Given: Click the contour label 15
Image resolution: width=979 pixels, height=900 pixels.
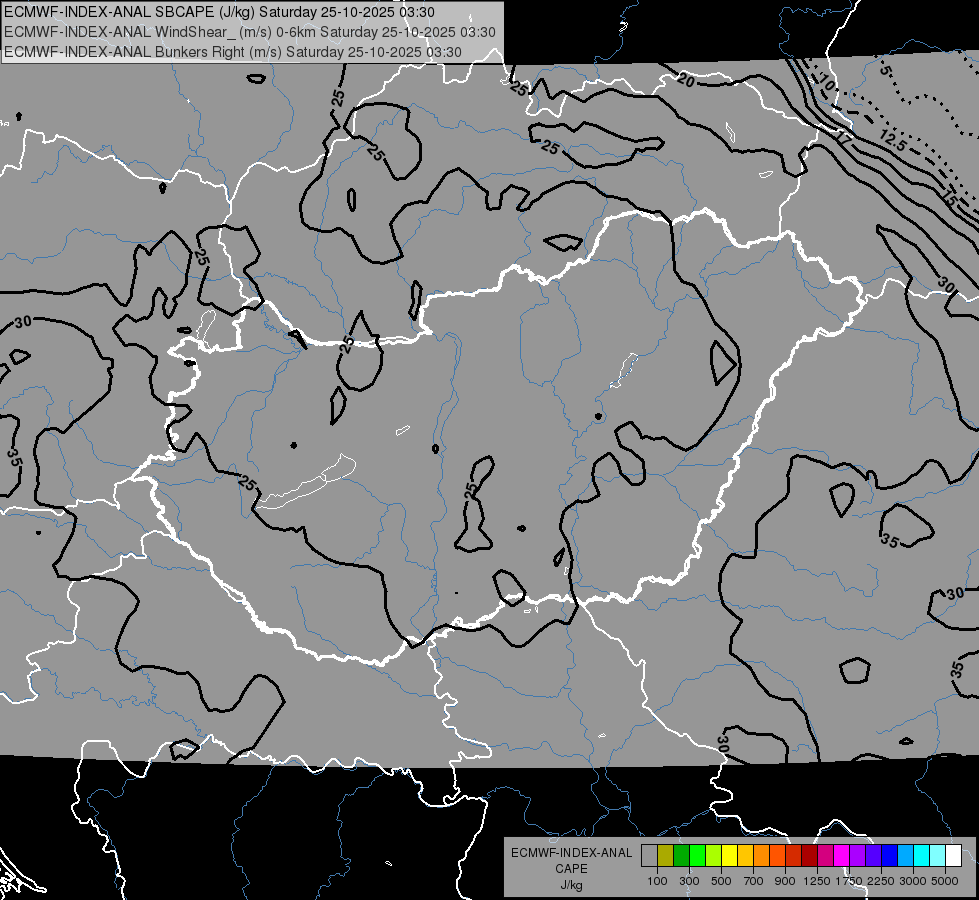Looking at the screenshot, I should pos(949,199).
